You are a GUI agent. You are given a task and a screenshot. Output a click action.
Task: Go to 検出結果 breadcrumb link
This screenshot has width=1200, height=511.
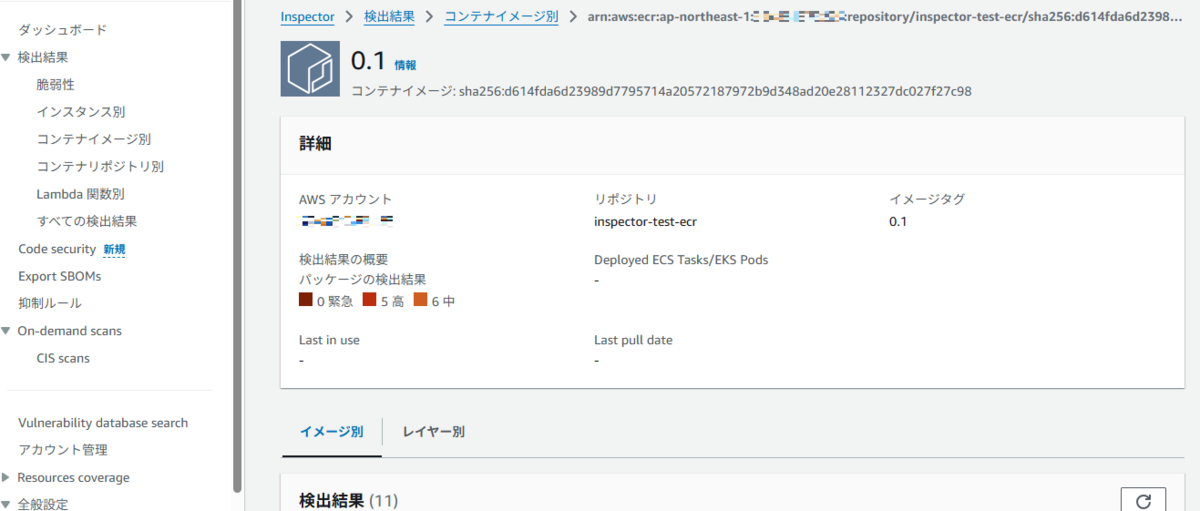[389, 16]
